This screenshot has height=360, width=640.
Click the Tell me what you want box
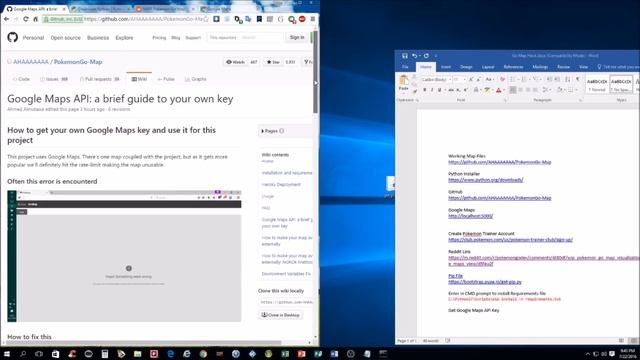pyautogui.click(x=618, y=67)
